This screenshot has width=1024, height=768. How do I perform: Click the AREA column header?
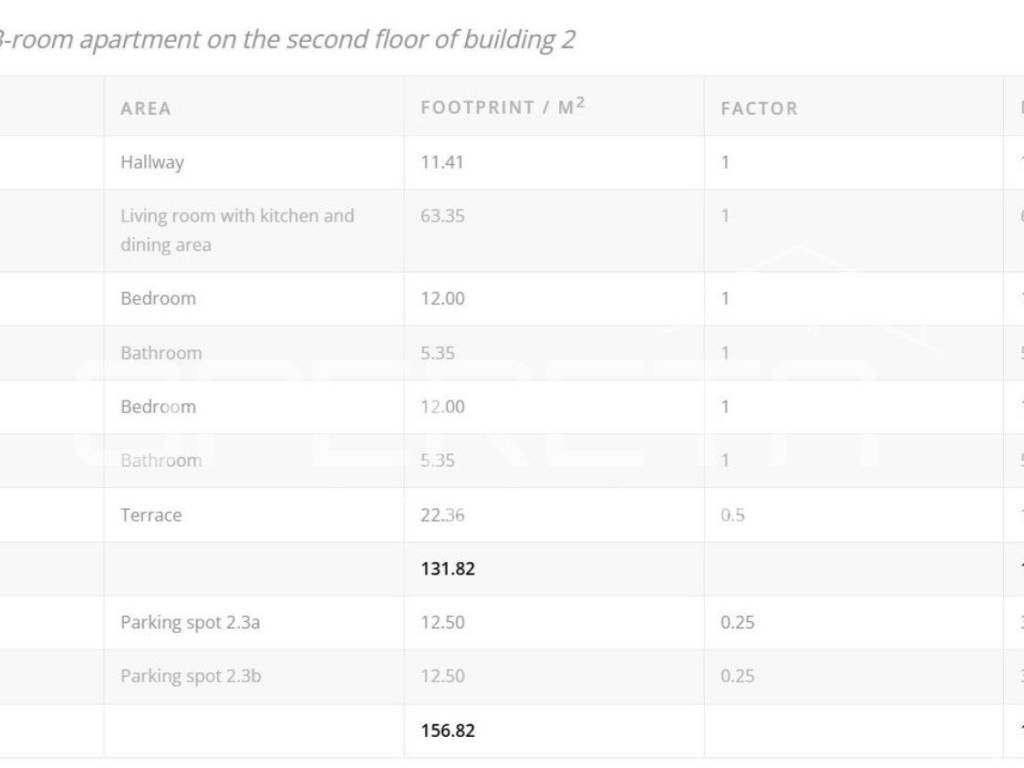pos(146,108)
